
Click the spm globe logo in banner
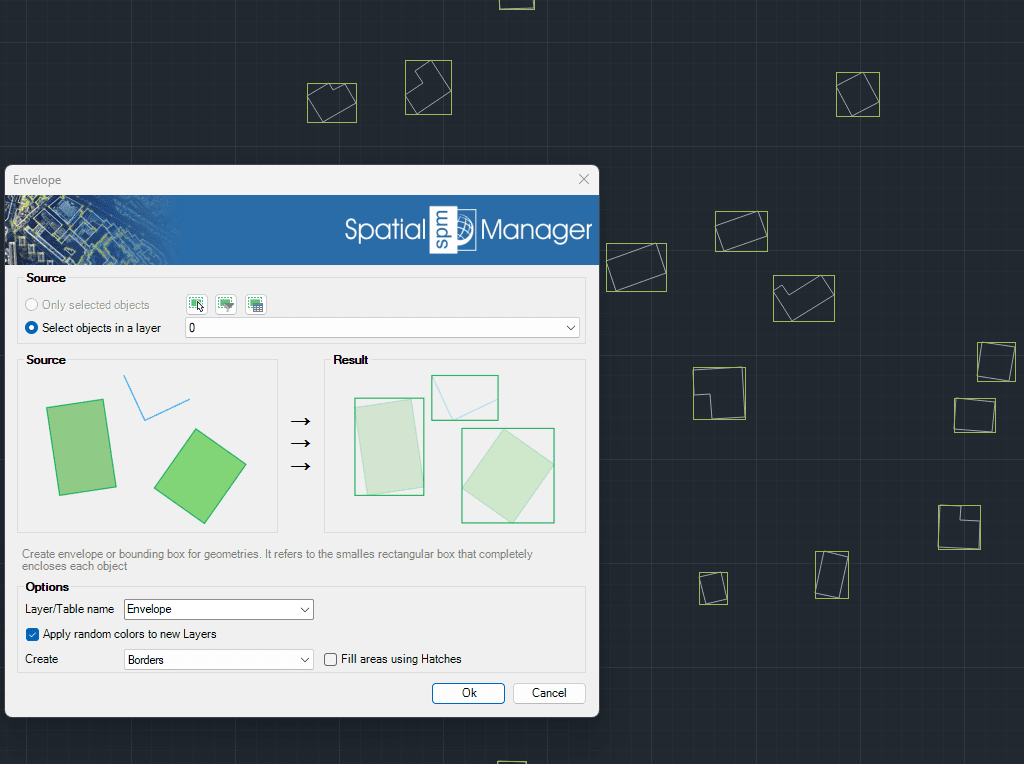(453, 230)
